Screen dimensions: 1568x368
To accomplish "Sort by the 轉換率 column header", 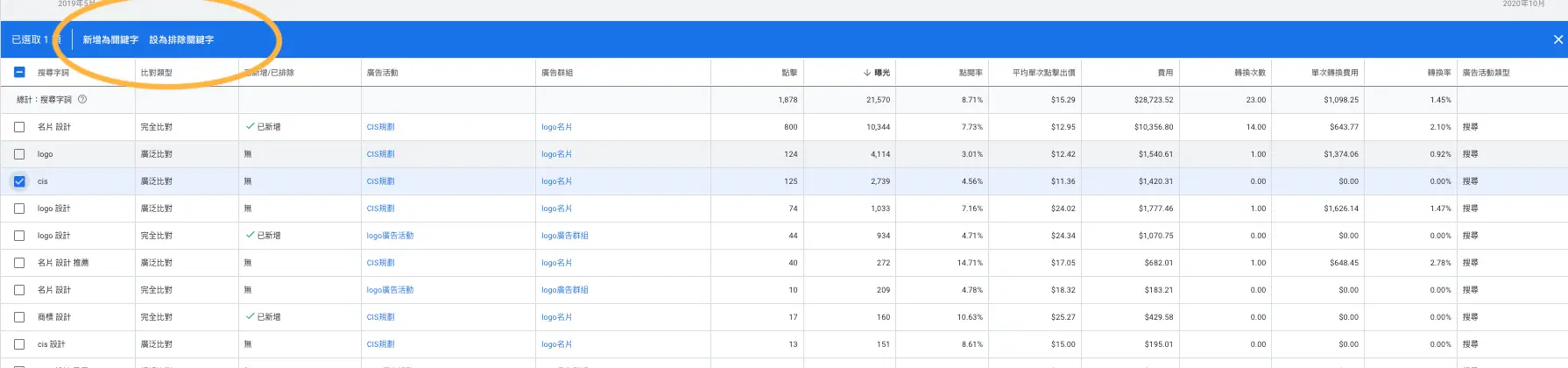I will tap(1439, 73).
